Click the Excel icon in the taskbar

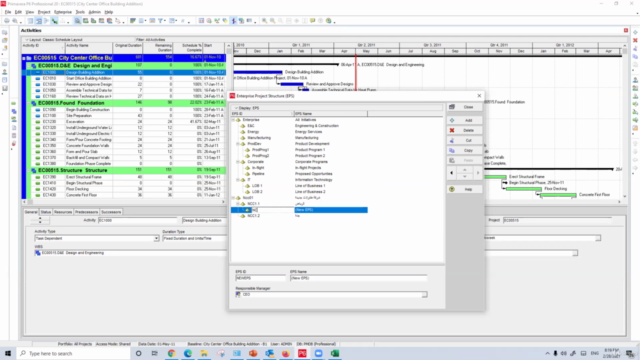pos(335,353)
